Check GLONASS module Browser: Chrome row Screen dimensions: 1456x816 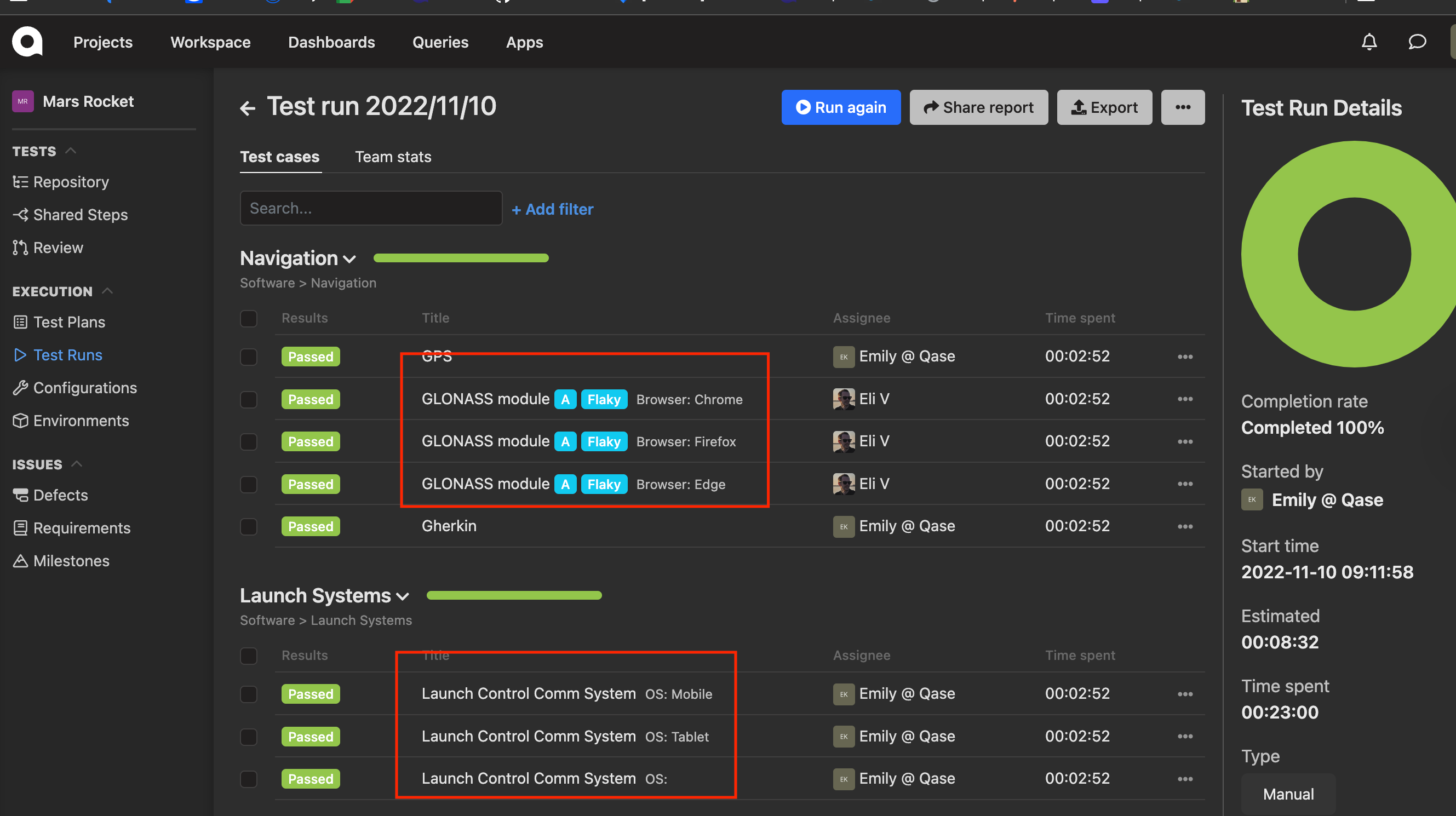pyautogui.click(x=249, y=400)
